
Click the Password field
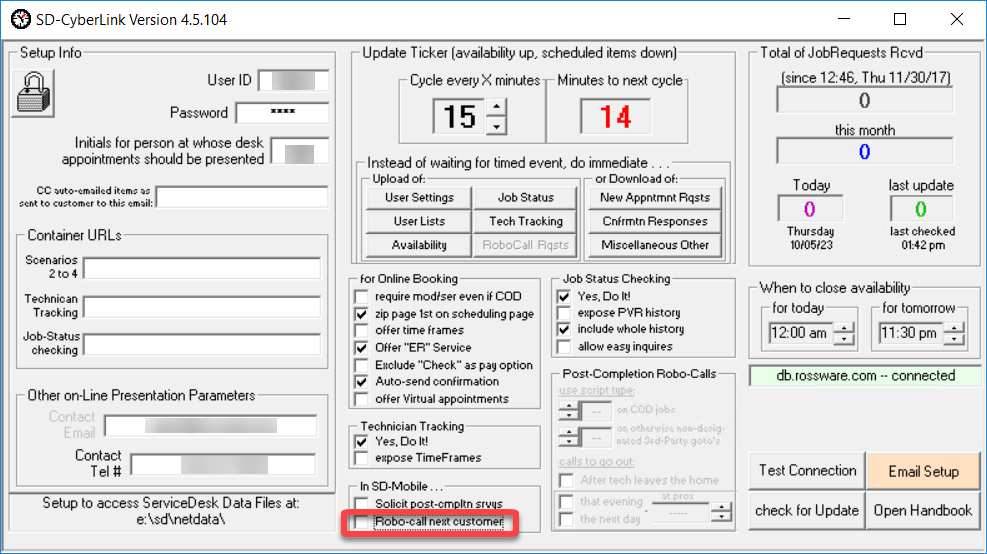point(283,113)
